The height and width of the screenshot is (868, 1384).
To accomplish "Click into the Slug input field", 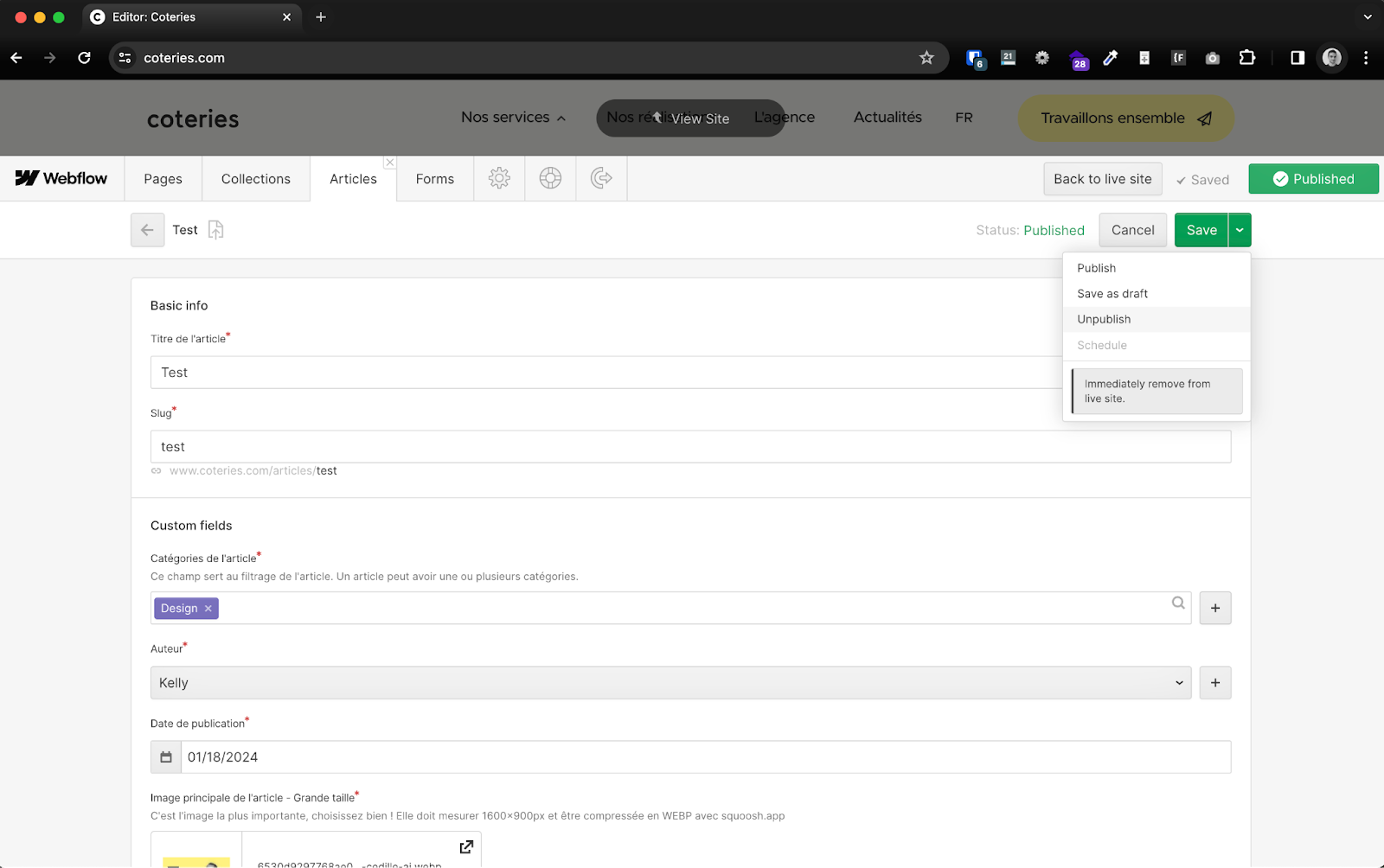I will click(x=690, y=447).
